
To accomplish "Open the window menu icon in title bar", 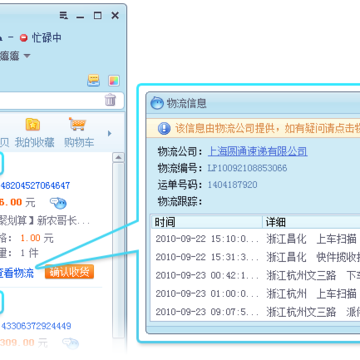I will pos(63,15).
